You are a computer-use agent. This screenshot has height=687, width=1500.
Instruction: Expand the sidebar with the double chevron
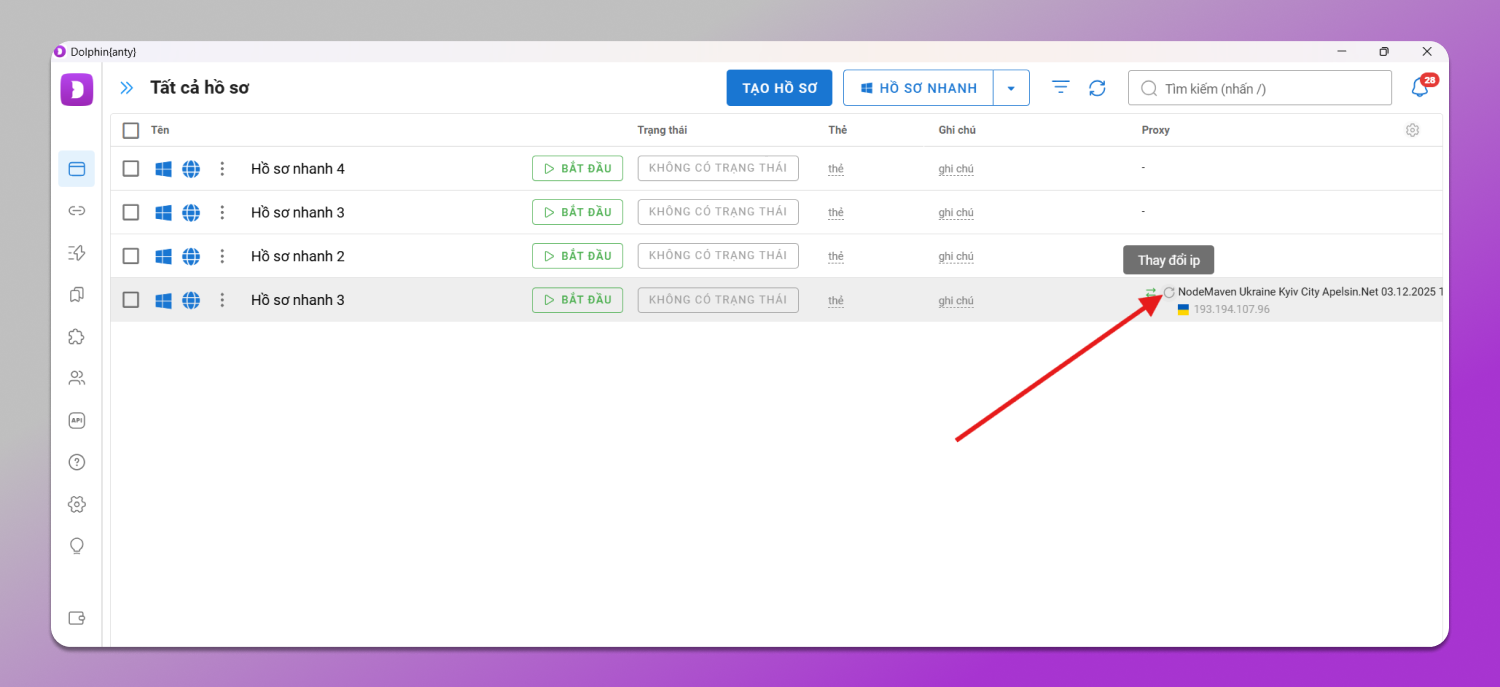[x=127, y=88]
